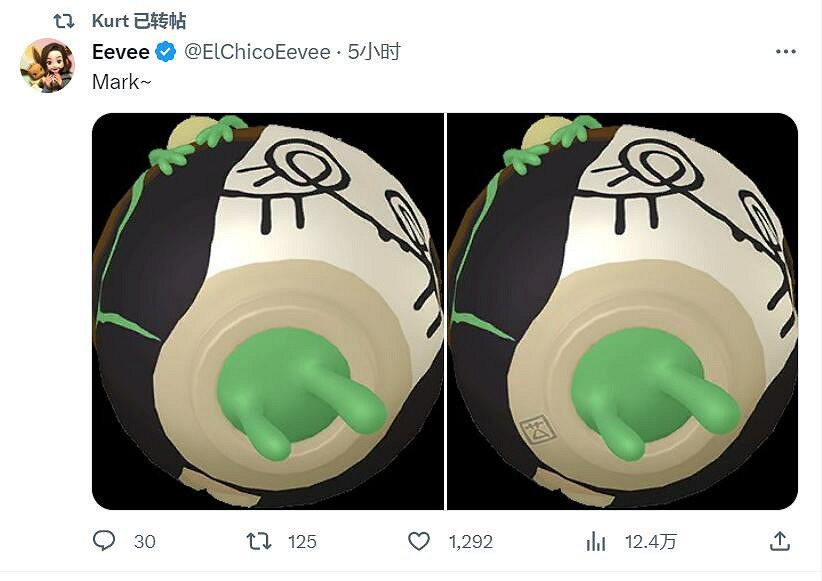Click the "5小时" timestamp
The width and height of the screenshot is (822, 581).
374,52
